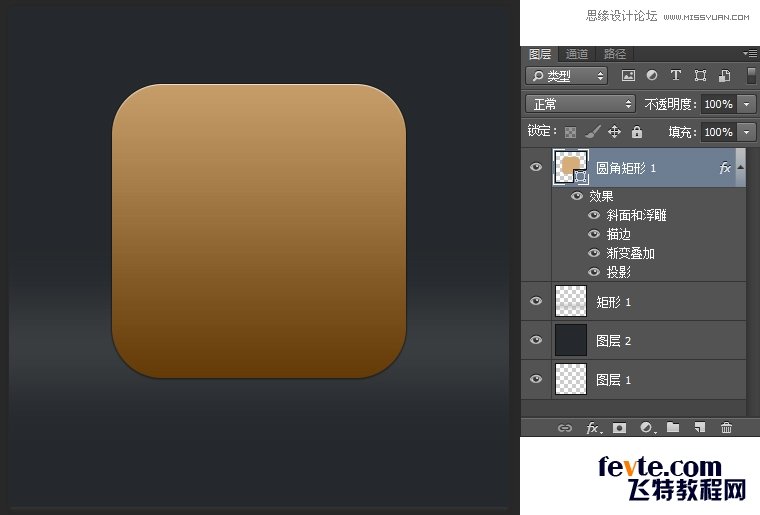
Task: Open the 填充 slider arrow
Action: click(746, 132)
